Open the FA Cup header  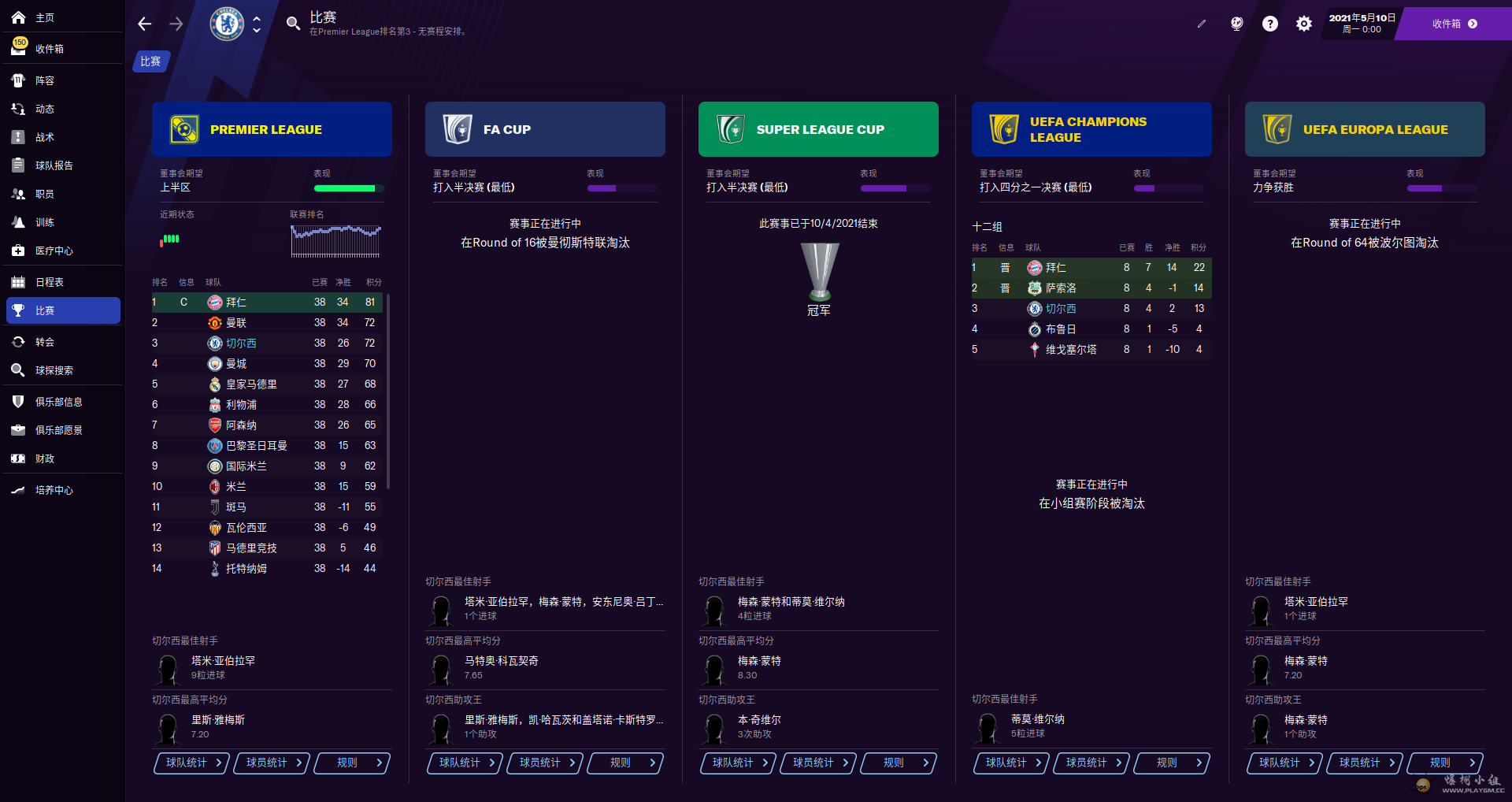click(x=545, y=129)
